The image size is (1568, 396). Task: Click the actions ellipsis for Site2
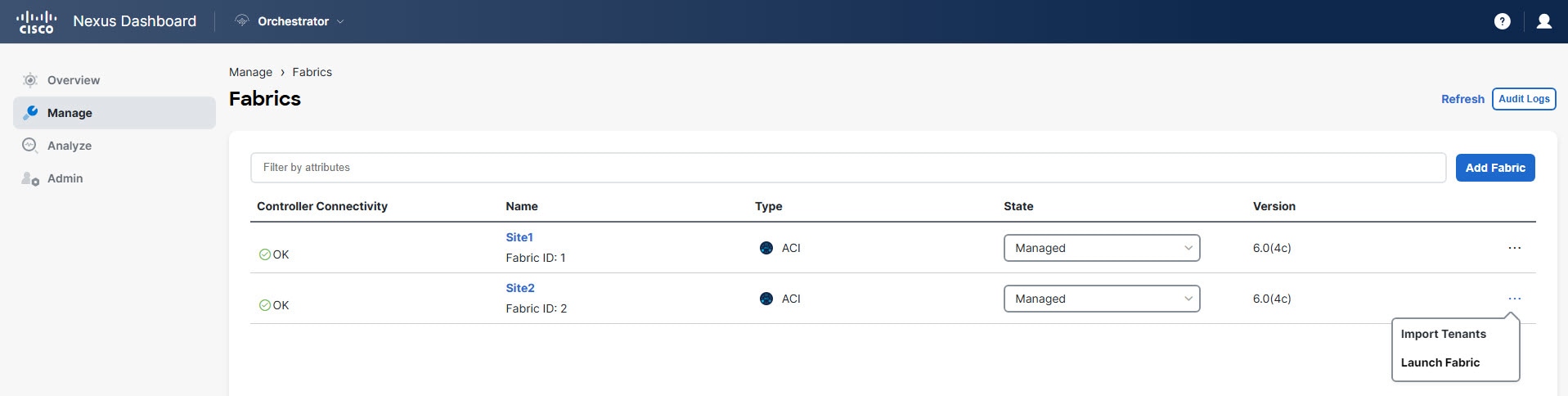(x=1514, y=299)
